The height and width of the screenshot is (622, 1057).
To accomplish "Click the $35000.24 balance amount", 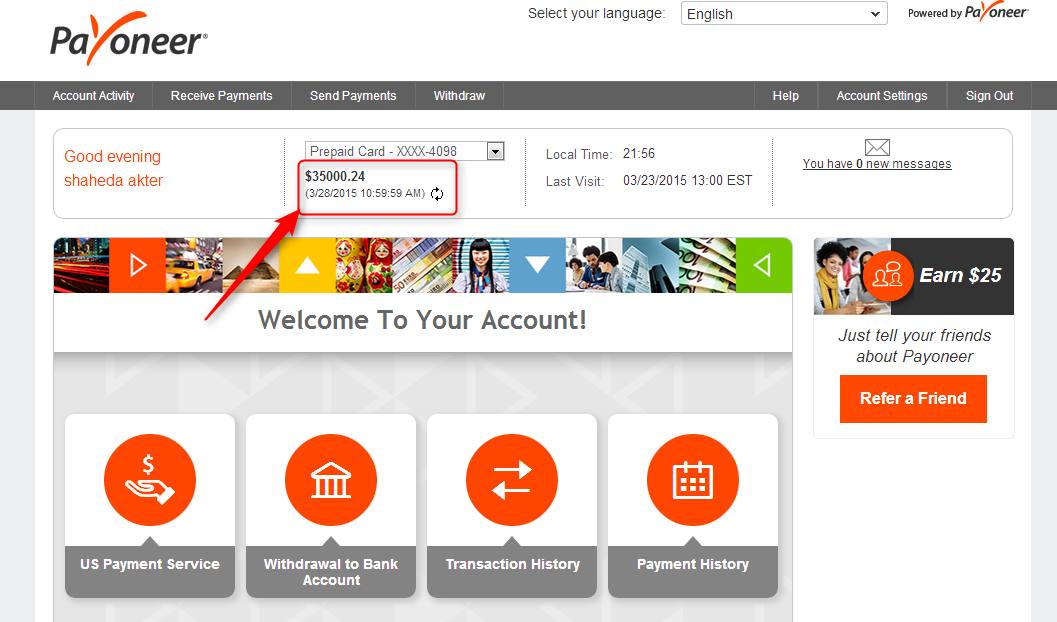I will [335, 177].
